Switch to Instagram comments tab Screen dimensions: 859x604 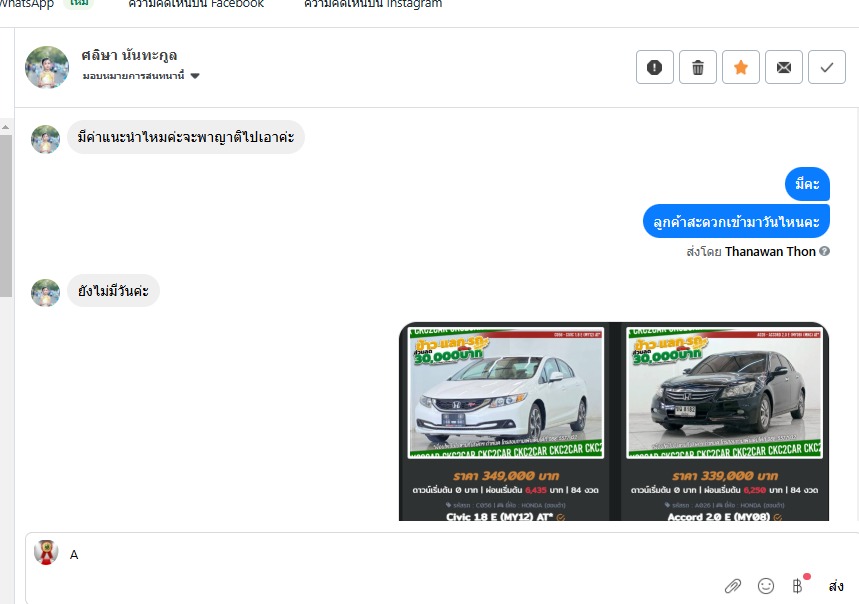373,4
